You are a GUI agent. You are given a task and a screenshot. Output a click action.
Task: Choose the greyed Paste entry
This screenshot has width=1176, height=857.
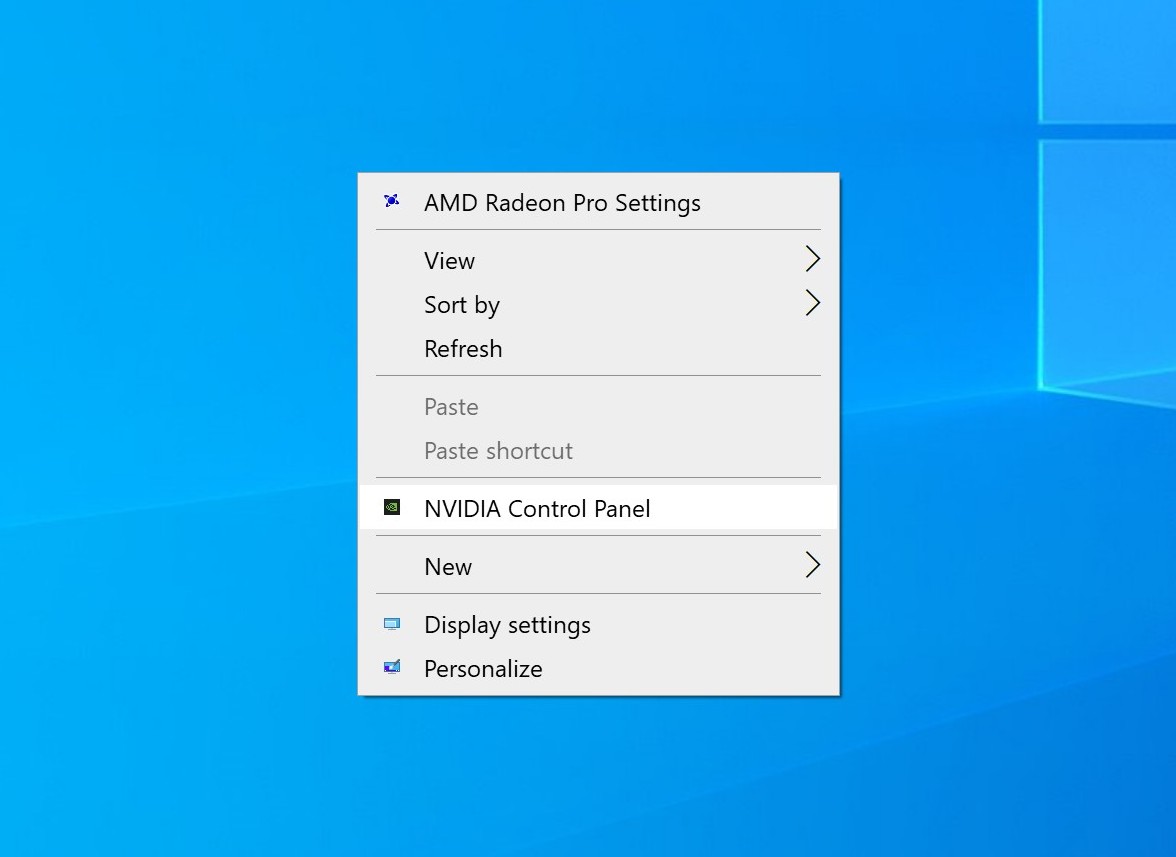598,406
